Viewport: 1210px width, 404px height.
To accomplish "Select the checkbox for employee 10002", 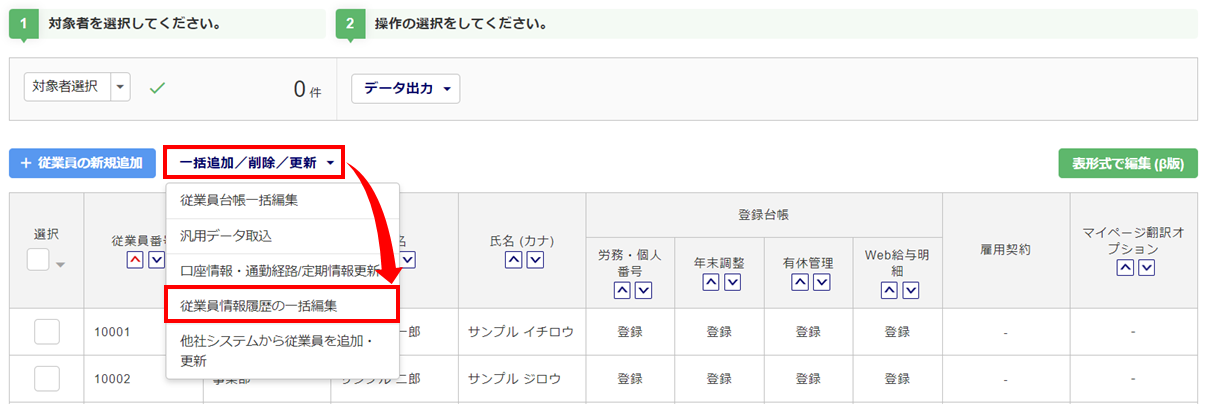I will click(47, 379).
